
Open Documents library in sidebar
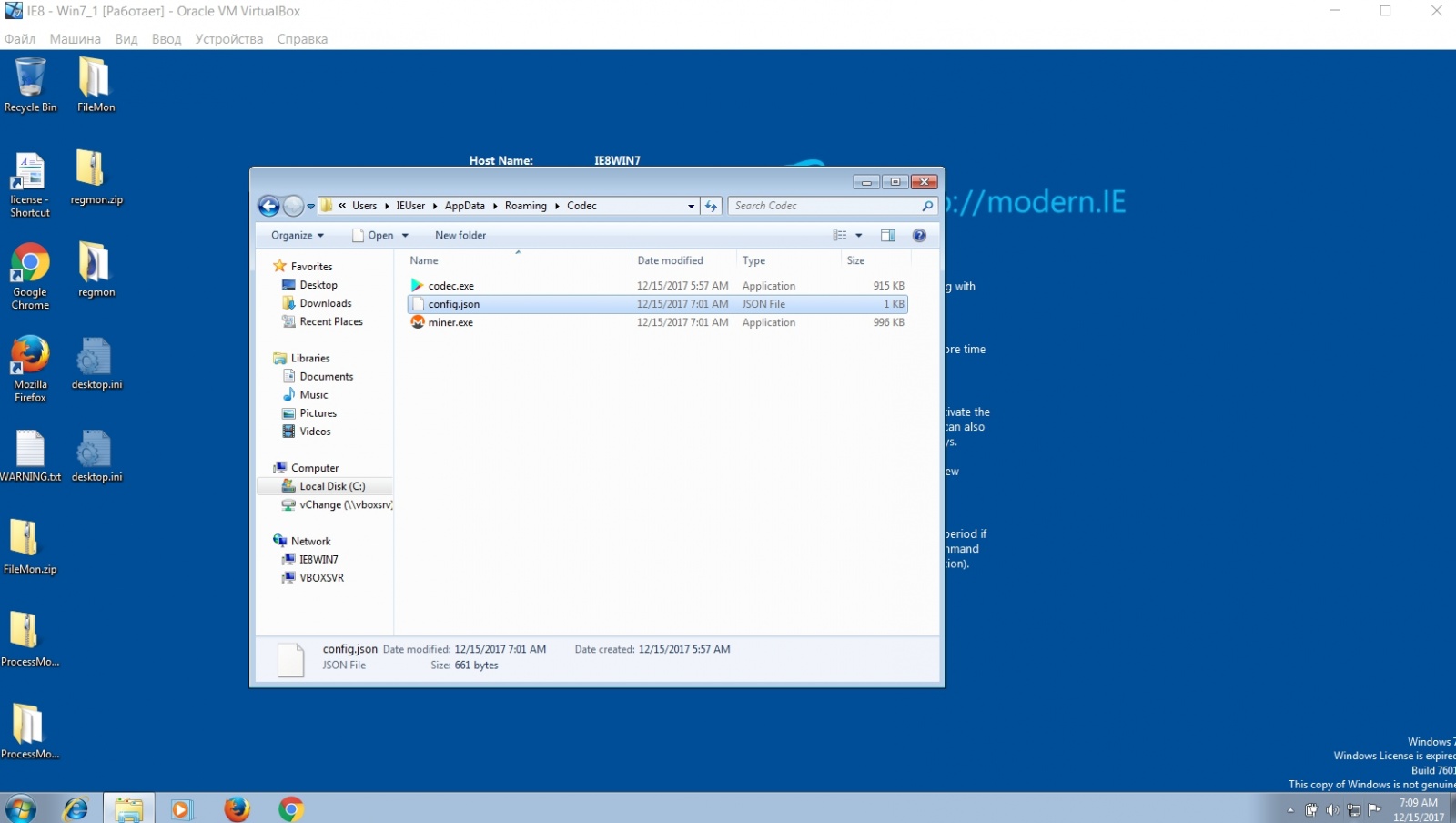[327, 376]
